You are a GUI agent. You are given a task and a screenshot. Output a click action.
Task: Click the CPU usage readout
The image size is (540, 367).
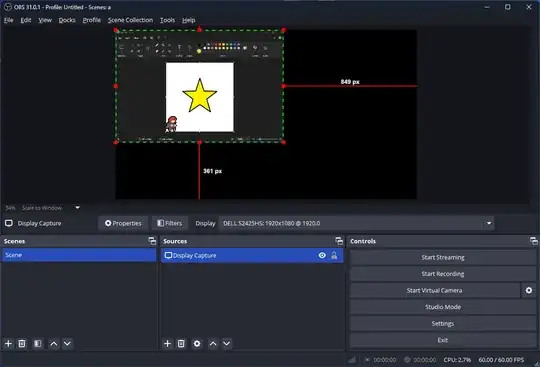tap(457, 360)
